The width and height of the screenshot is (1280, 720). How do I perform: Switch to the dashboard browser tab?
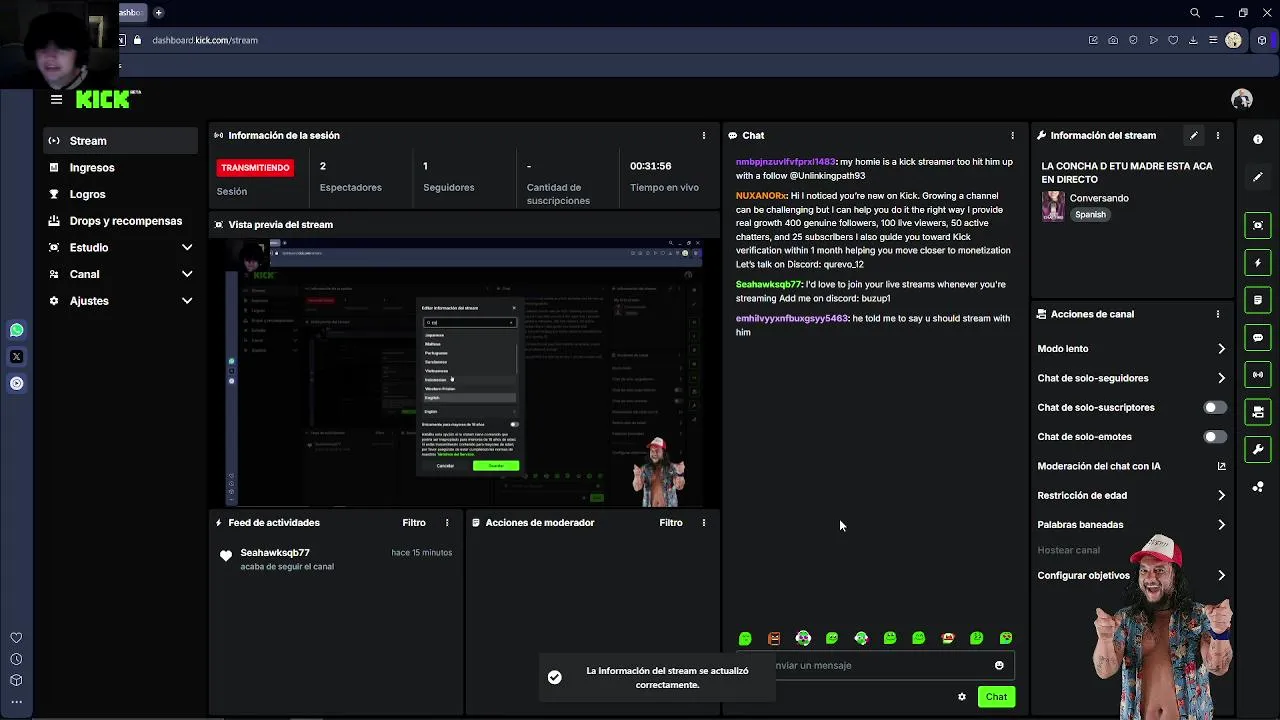pyautogui.click(x=132, y=13)
